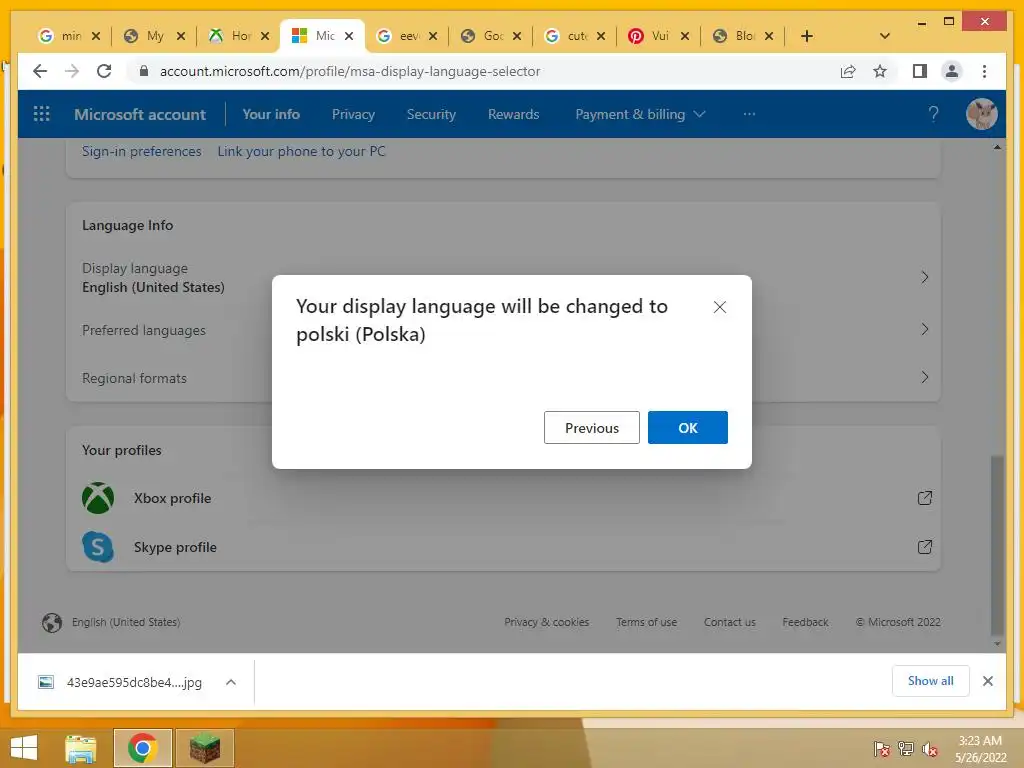Viewport: 1024px width, 768px height.
Task: Switch to the Xbox 'Hor' tab
Action: click(238, 36)
